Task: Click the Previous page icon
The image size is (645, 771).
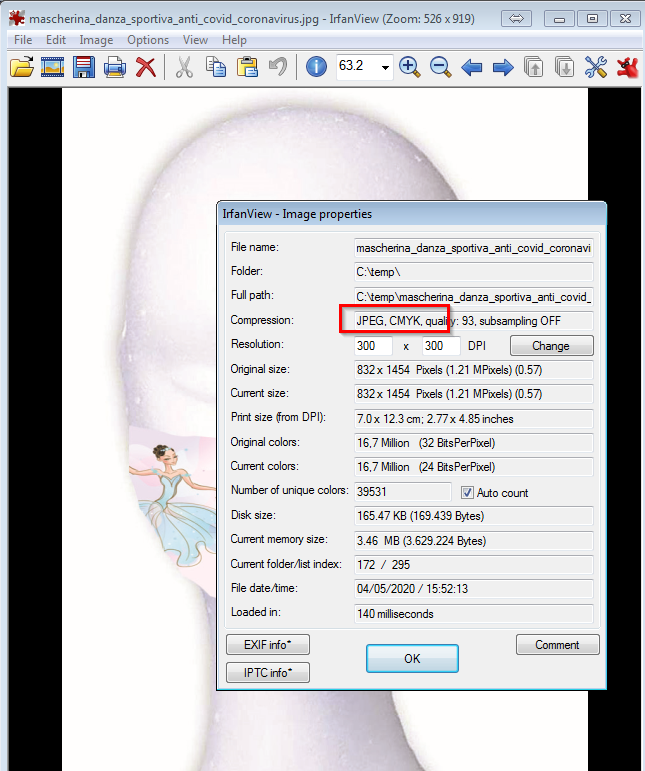Action: pyautogui.click(x=533, y=67)
